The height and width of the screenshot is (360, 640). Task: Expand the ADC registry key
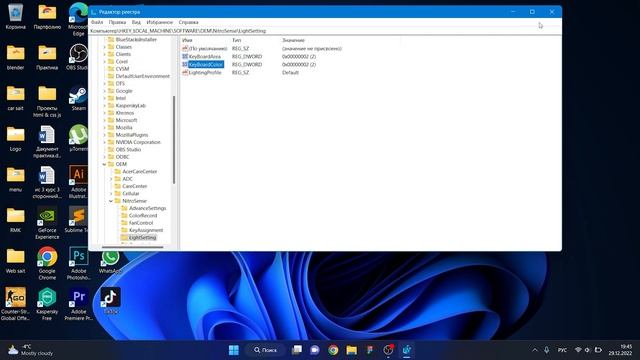(111, 179)
